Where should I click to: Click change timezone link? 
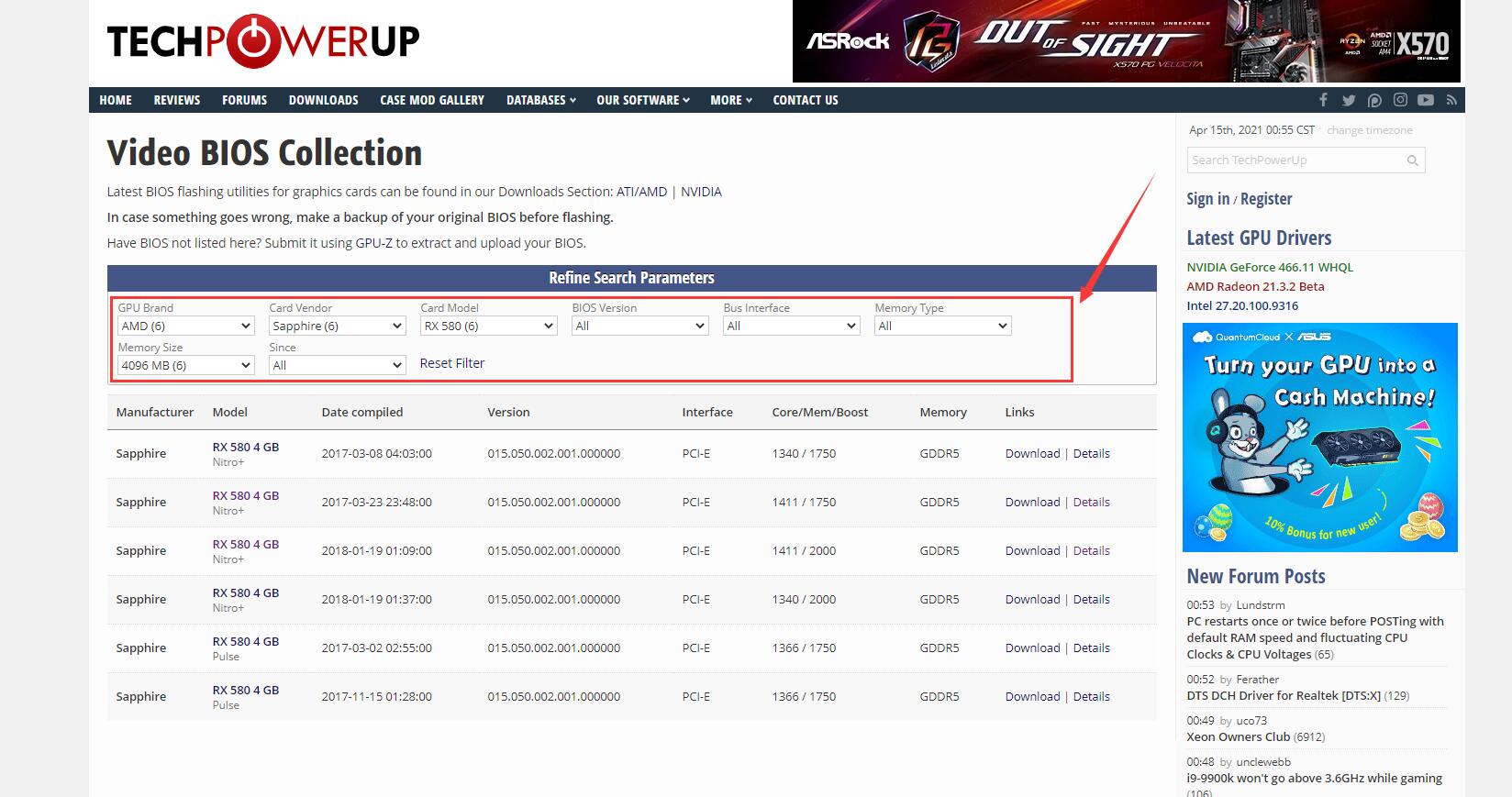click(x=1370, y=130)
